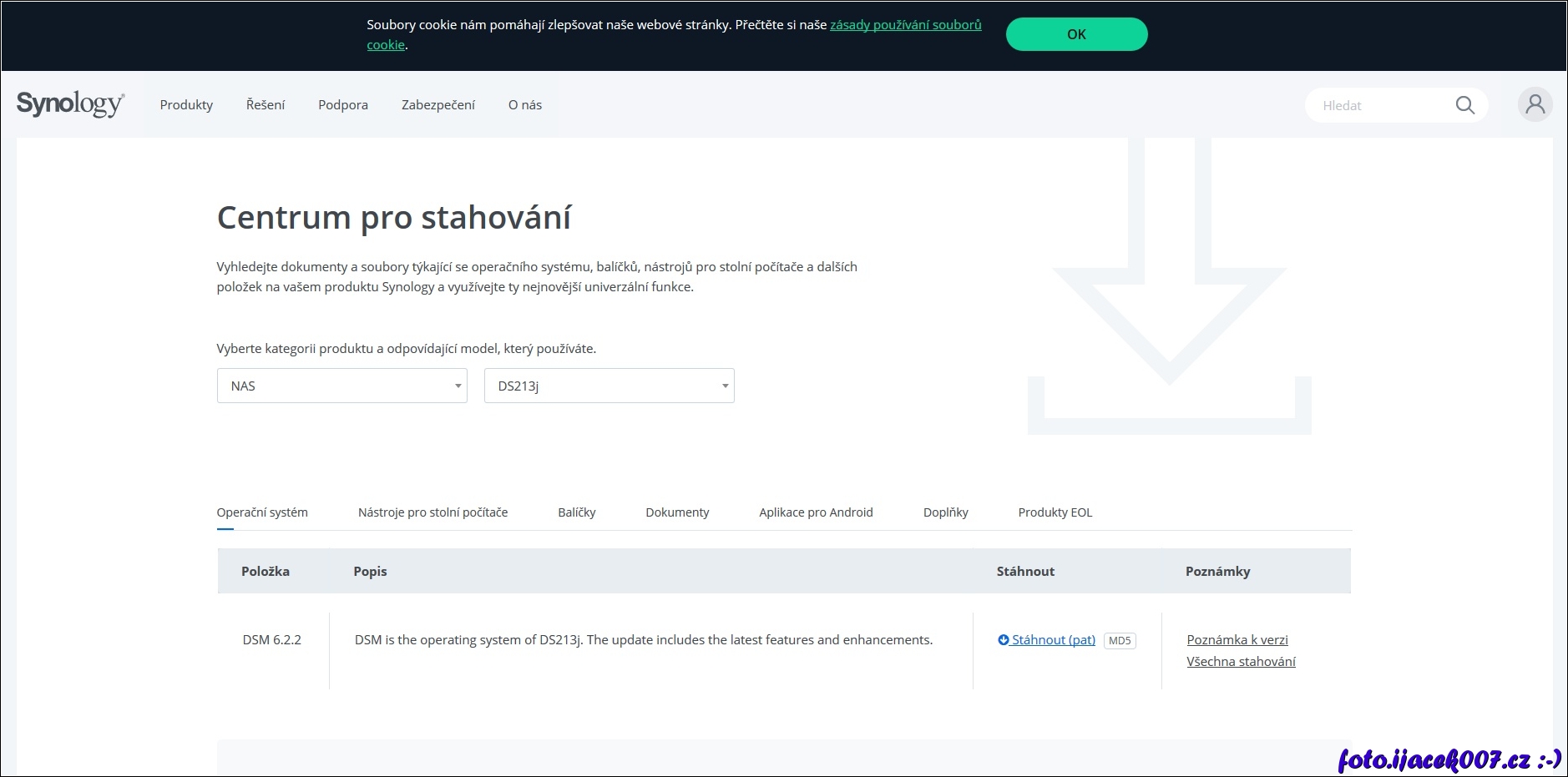Open the user account icon

coord(1535,105)
